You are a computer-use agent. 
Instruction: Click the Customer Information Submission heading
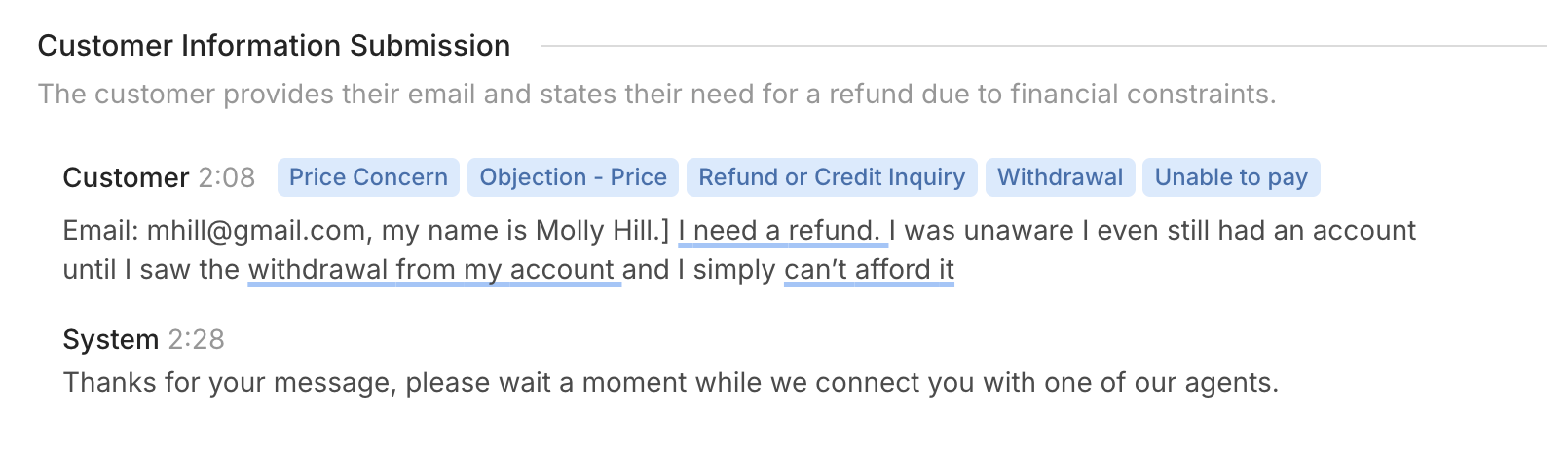pyautogui.click(x=274, y=46)
